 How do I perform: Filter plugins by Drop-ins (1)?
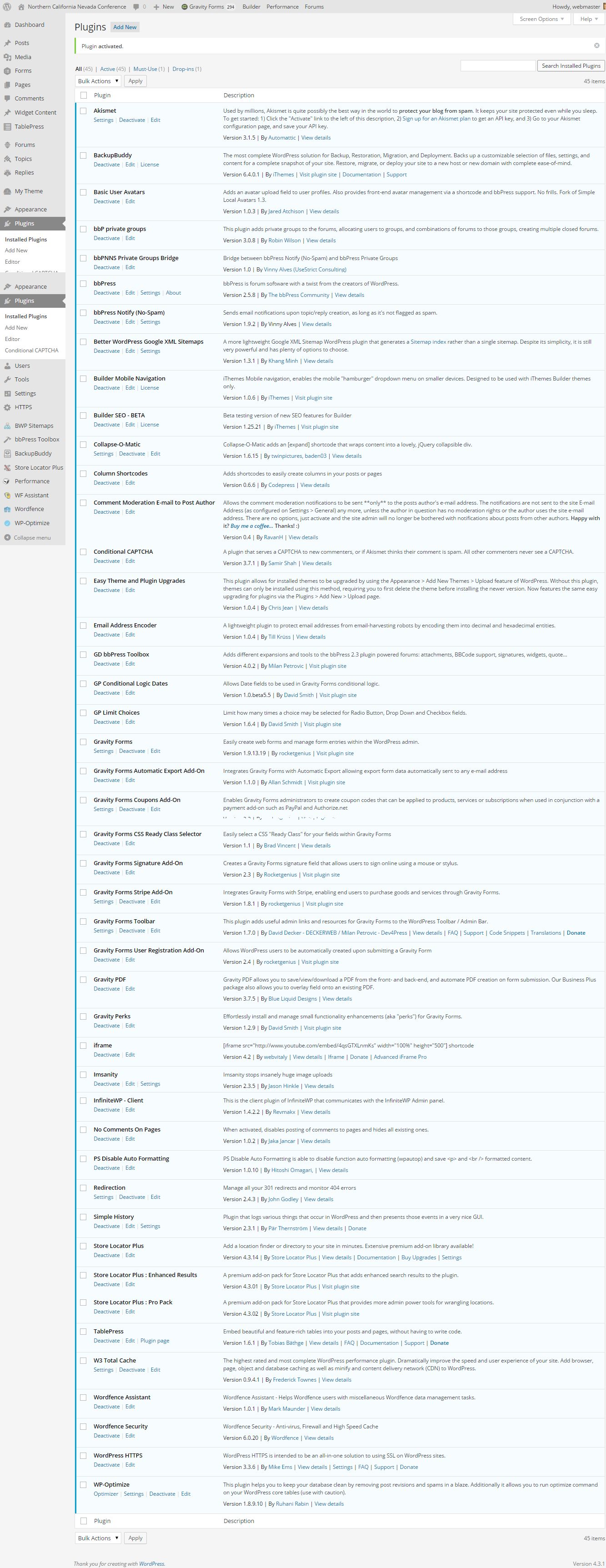coord(187,69)
